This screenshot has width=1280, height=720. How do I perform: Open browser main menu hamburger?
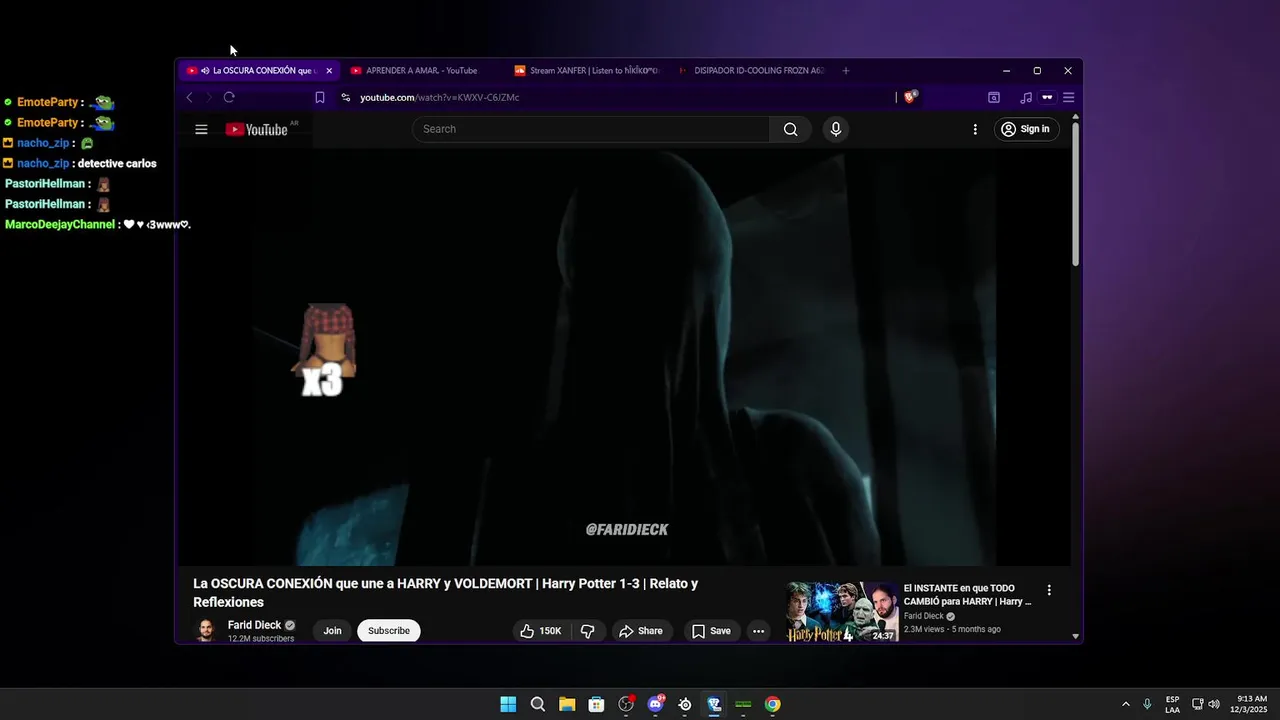[1068, 97]
